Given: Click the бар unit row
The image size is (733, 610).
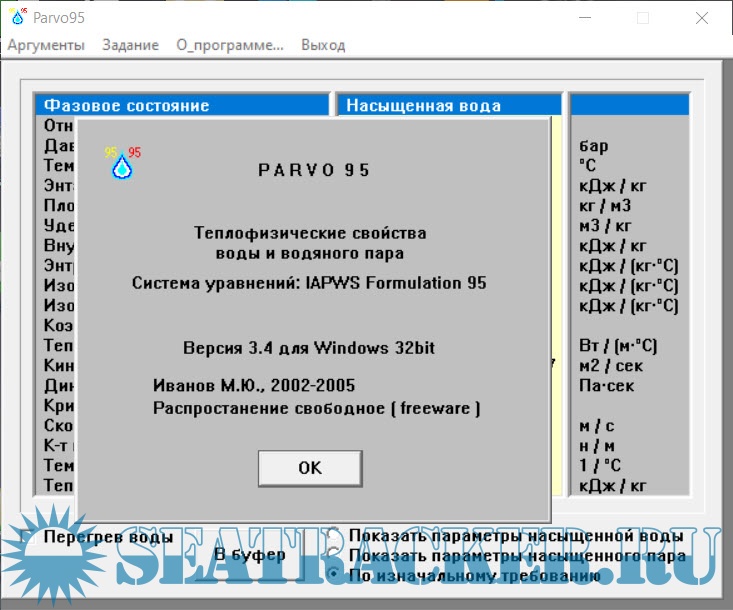Looking at the screenshot, I should tap(594, 146).
